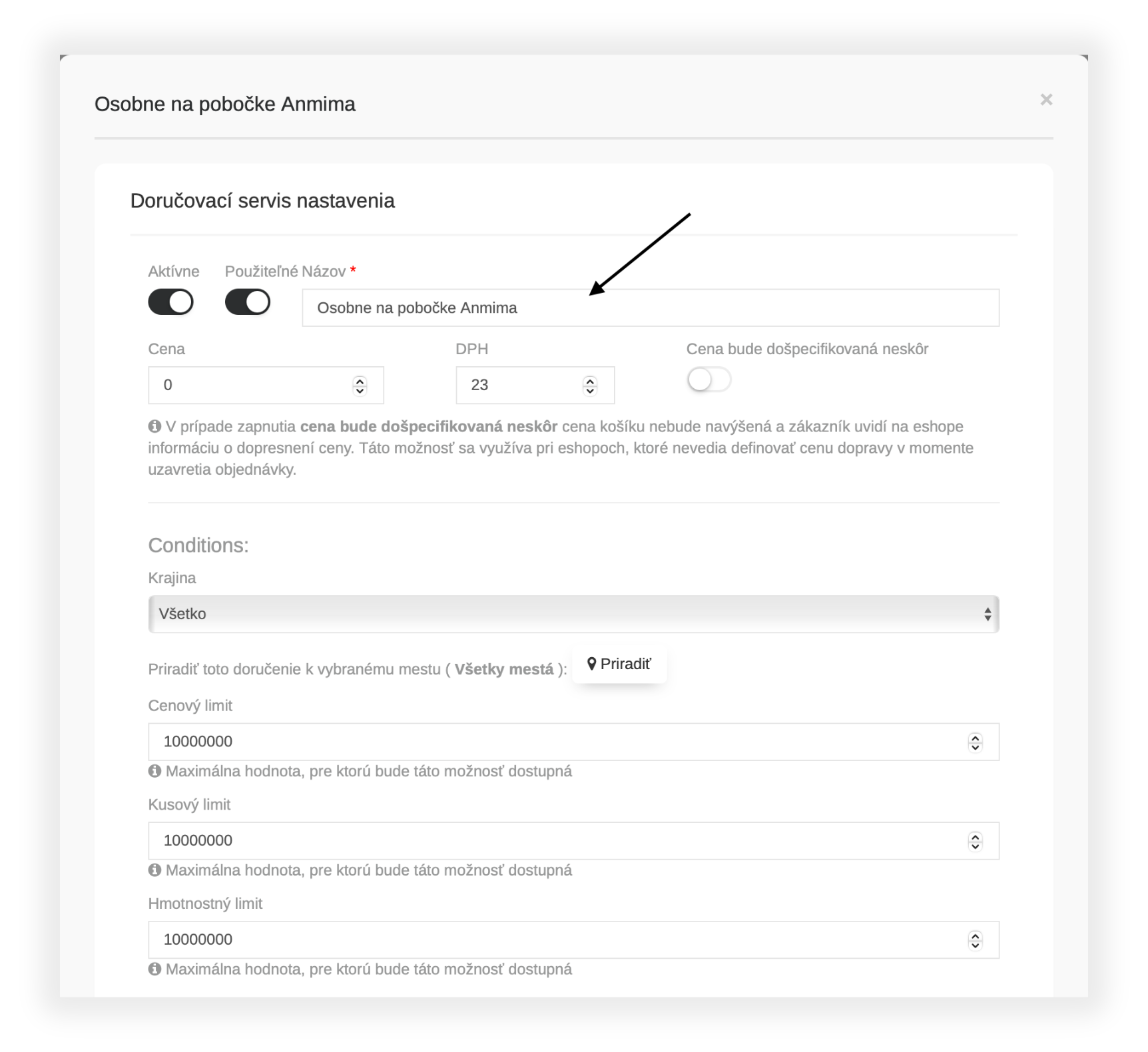
Task: Click the DPH value field
Action: (535, 385)
